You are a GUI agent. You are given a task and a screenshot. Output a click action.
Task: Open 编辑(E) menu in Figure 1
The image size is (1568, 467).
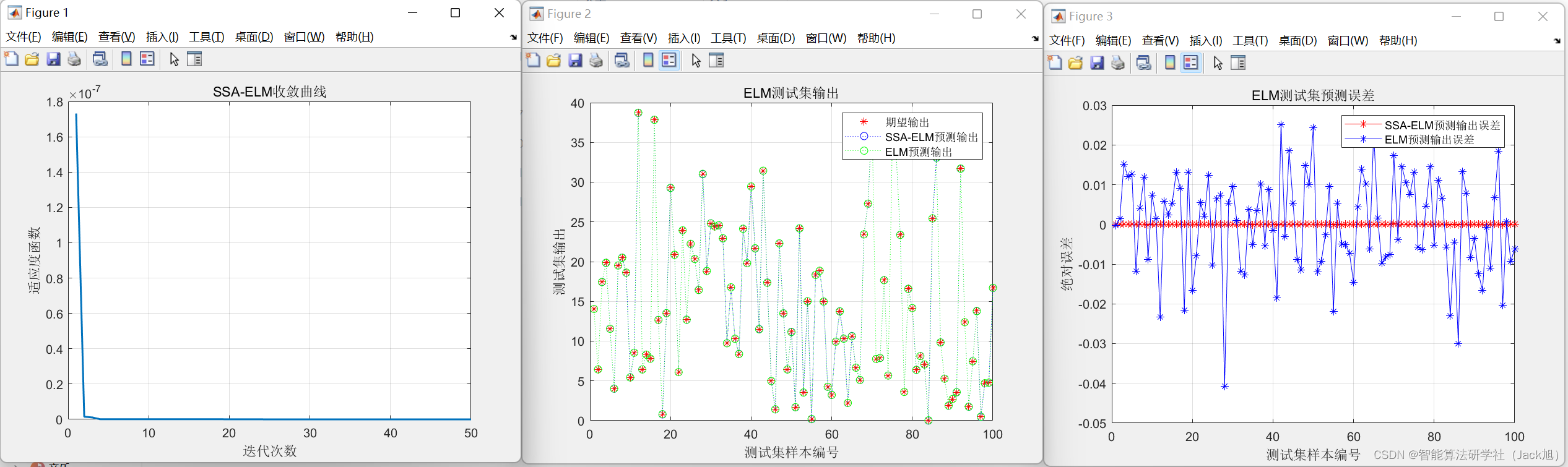[70, 37]
